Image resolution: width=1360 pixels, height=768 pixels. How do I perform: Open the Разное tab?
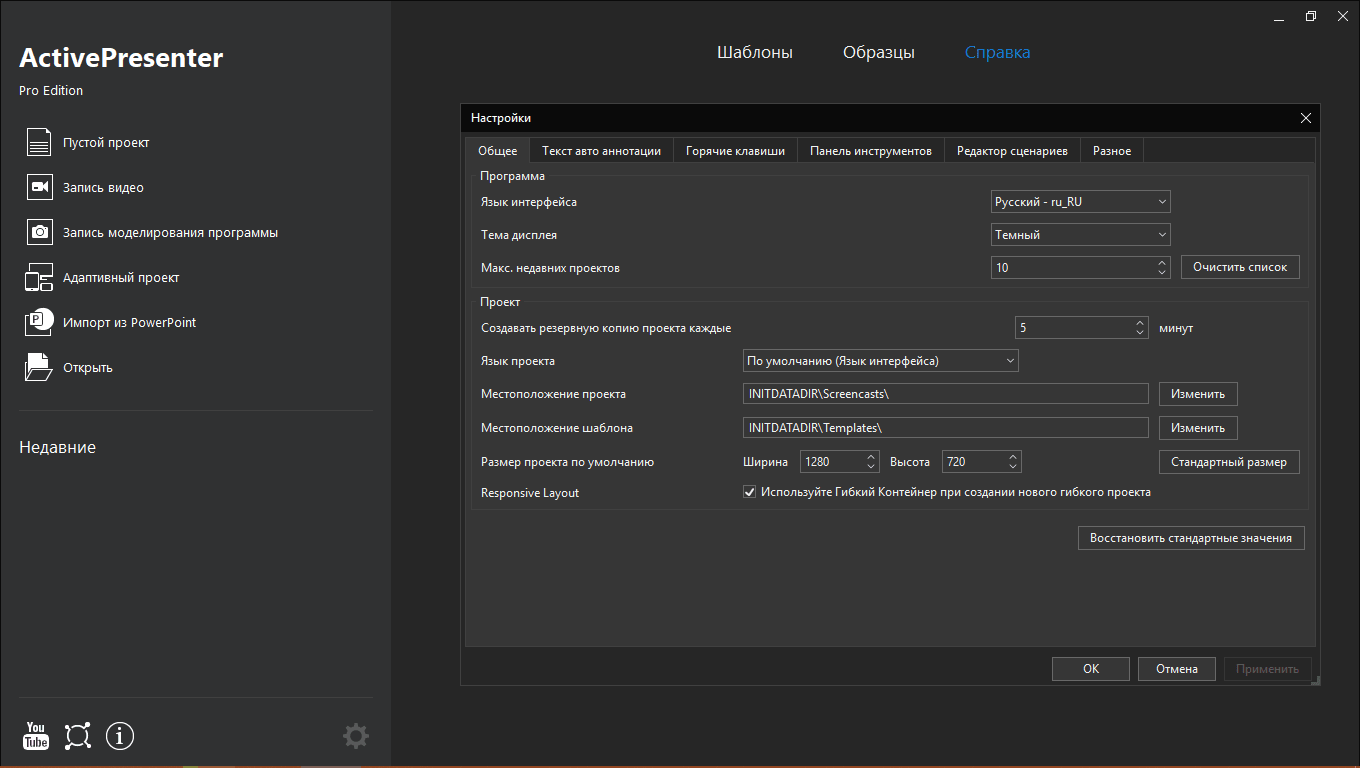pyautogui.click(x=1112, y=151)
